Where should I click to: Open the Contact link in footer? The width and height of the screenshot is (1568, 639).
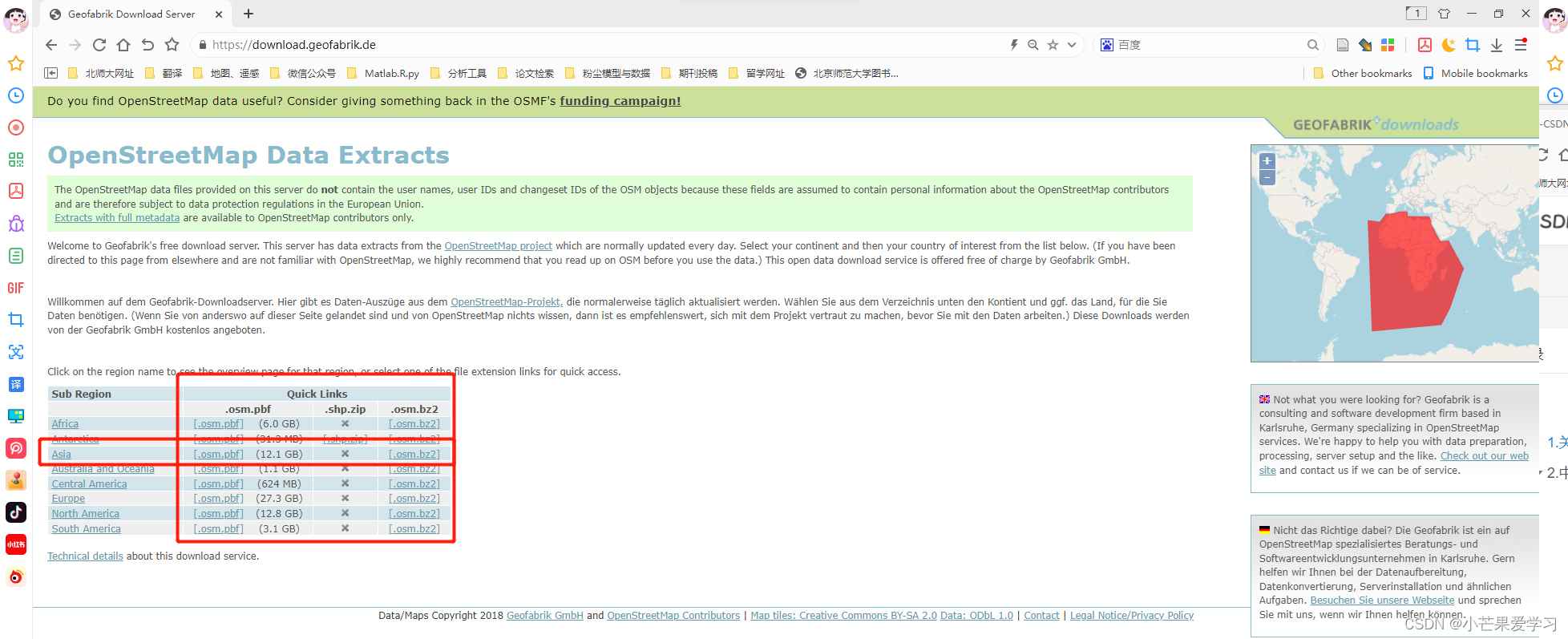click(1041, 616)
